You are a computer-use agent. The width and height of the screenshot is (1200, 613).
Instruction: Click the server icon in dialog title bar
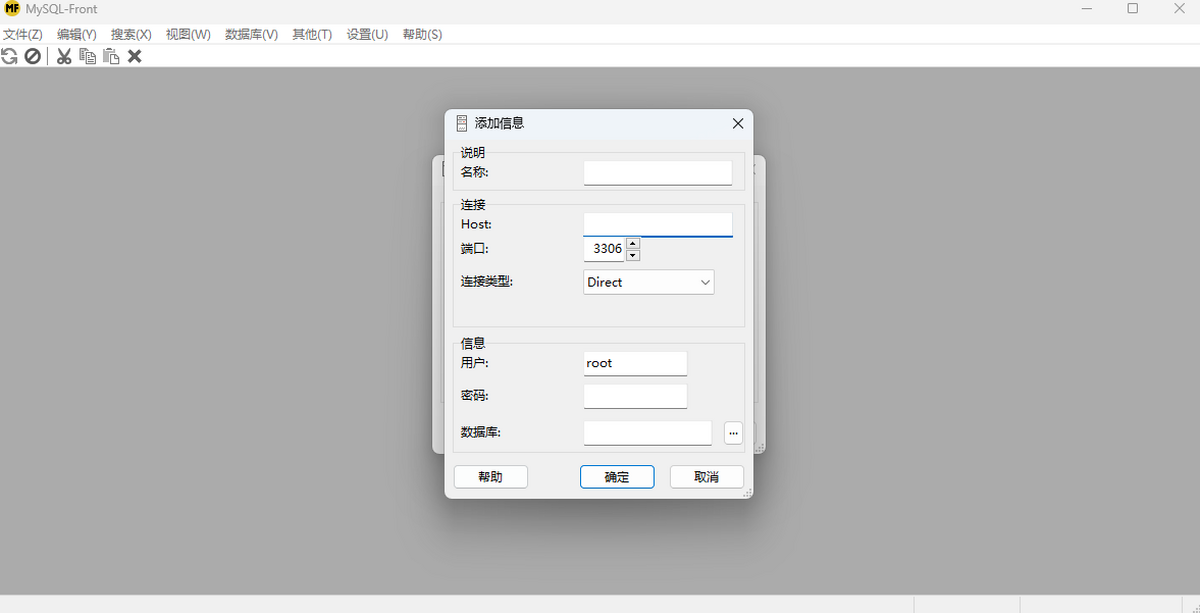(x=461, y=123)
